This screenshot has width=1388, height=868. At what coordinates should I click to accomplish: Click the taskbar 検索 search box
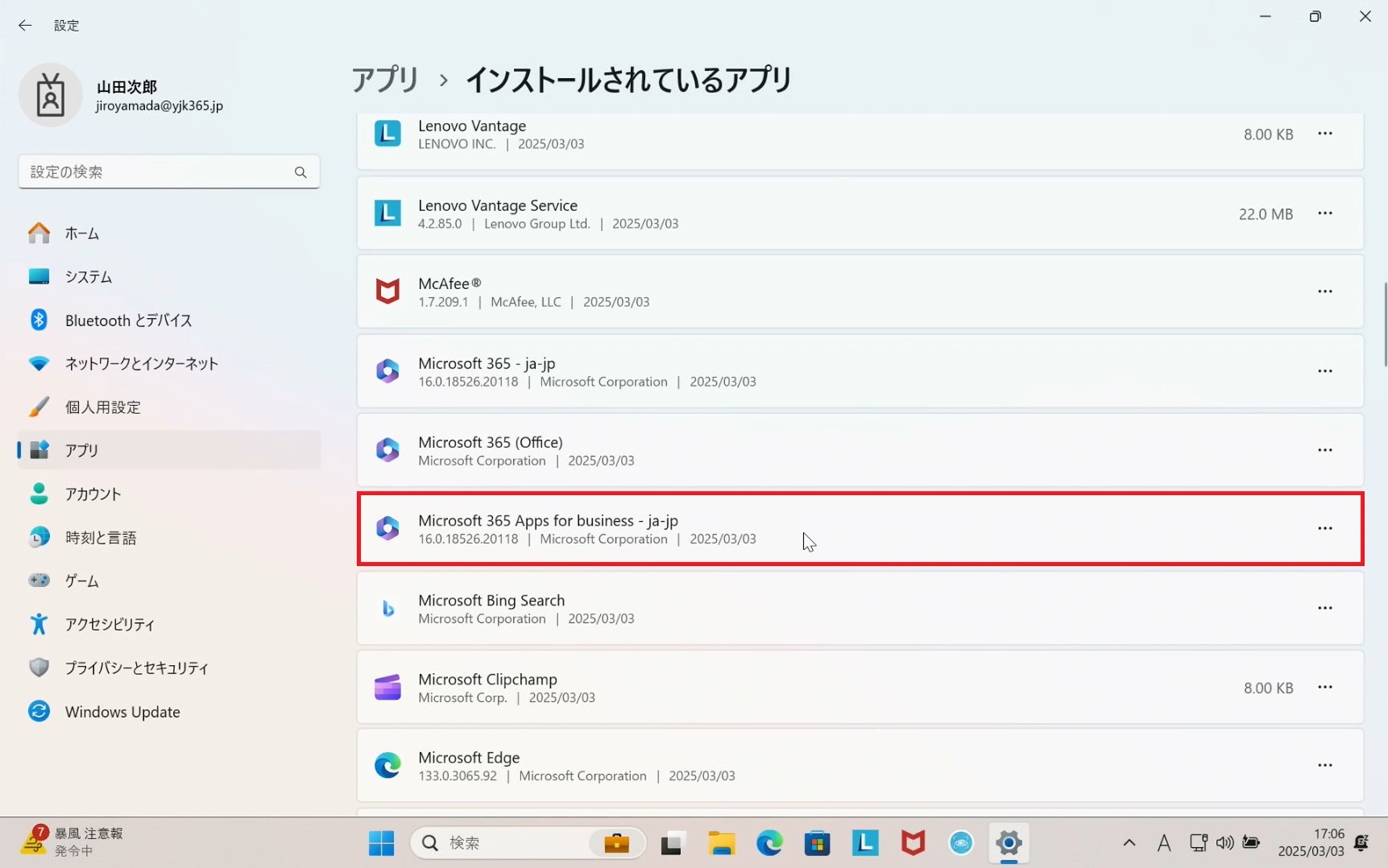pos(528,843)
